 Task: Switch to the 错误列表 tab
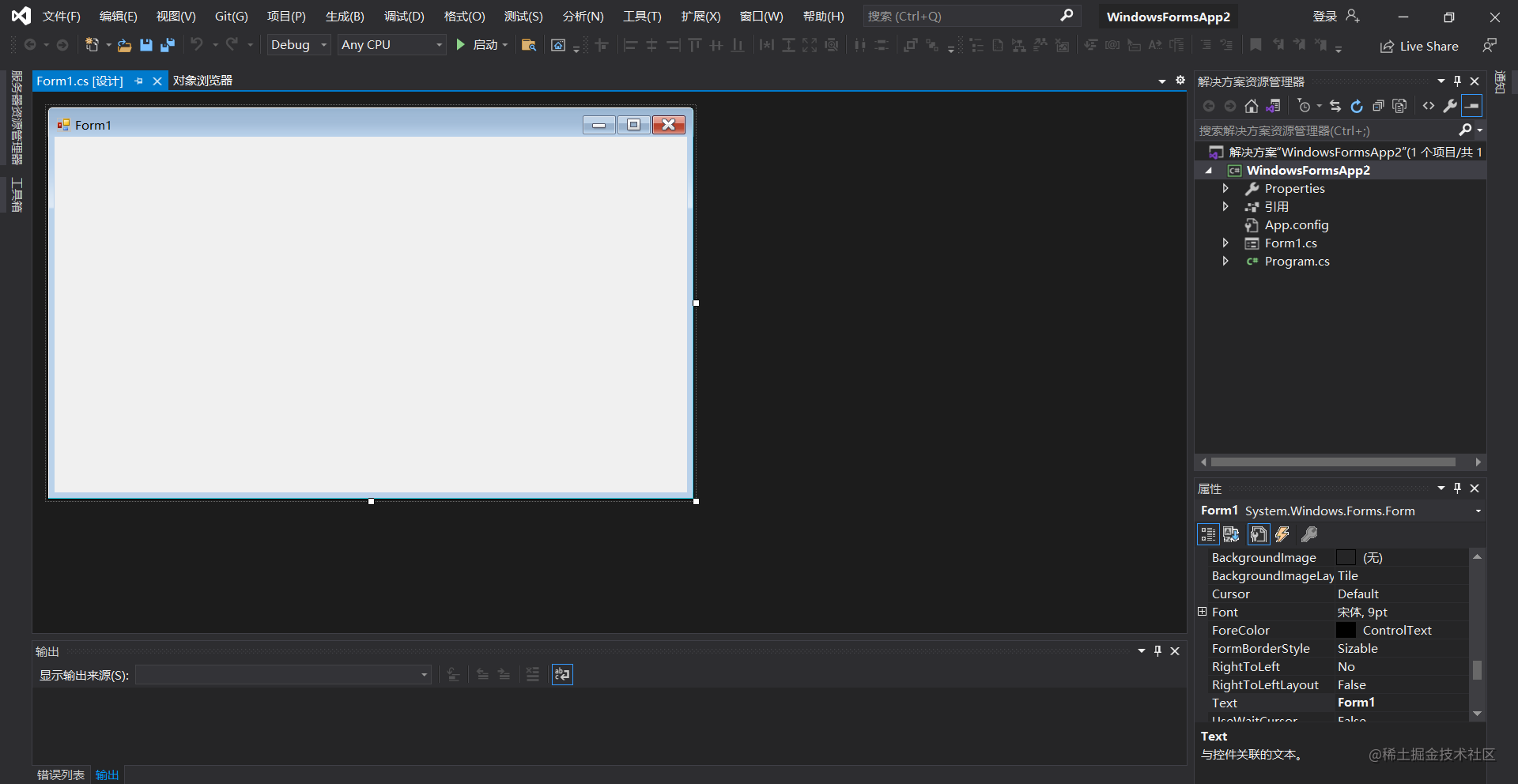click(61, 775)
